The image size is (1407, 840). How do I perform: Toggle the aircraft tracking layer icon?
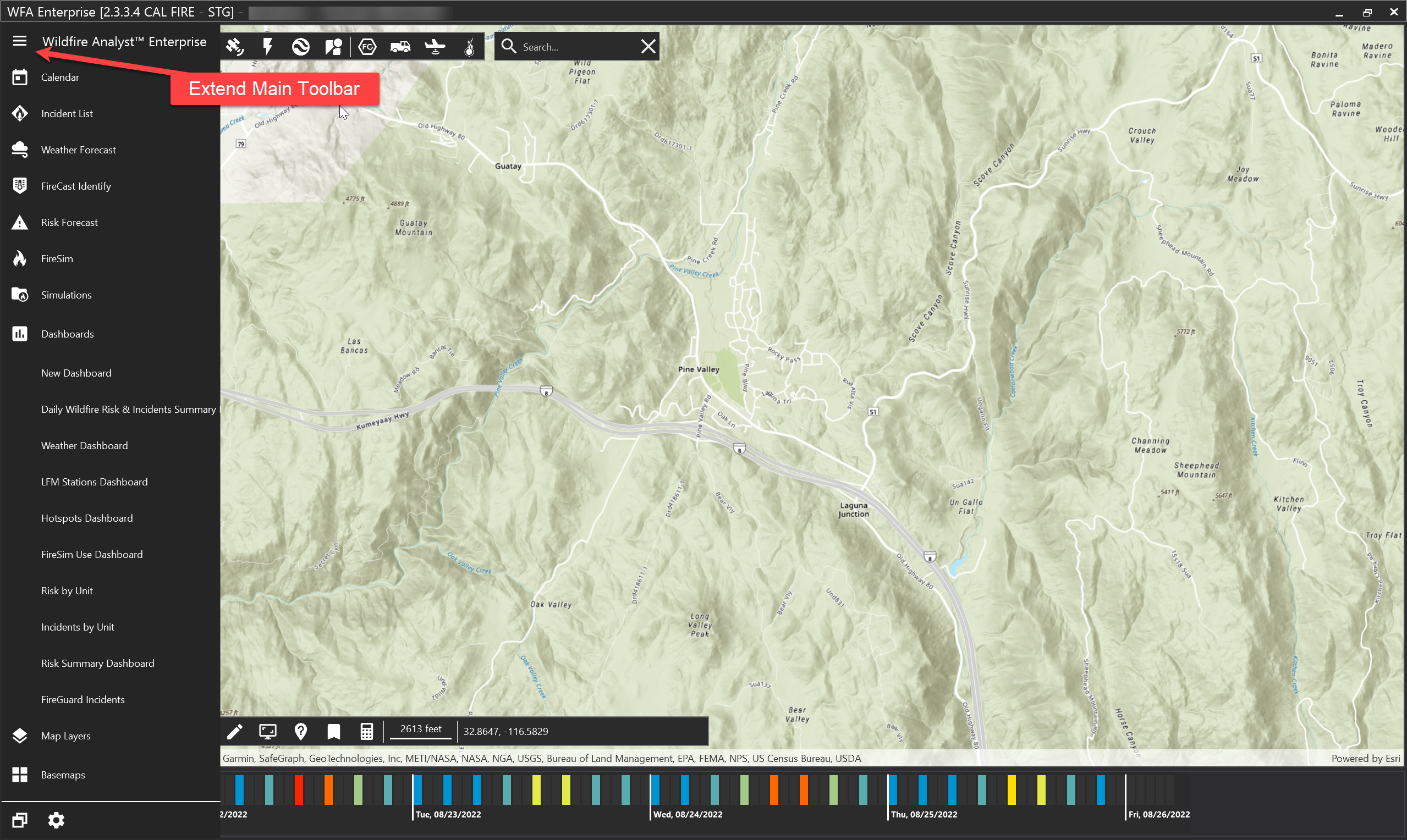[435, 46]
